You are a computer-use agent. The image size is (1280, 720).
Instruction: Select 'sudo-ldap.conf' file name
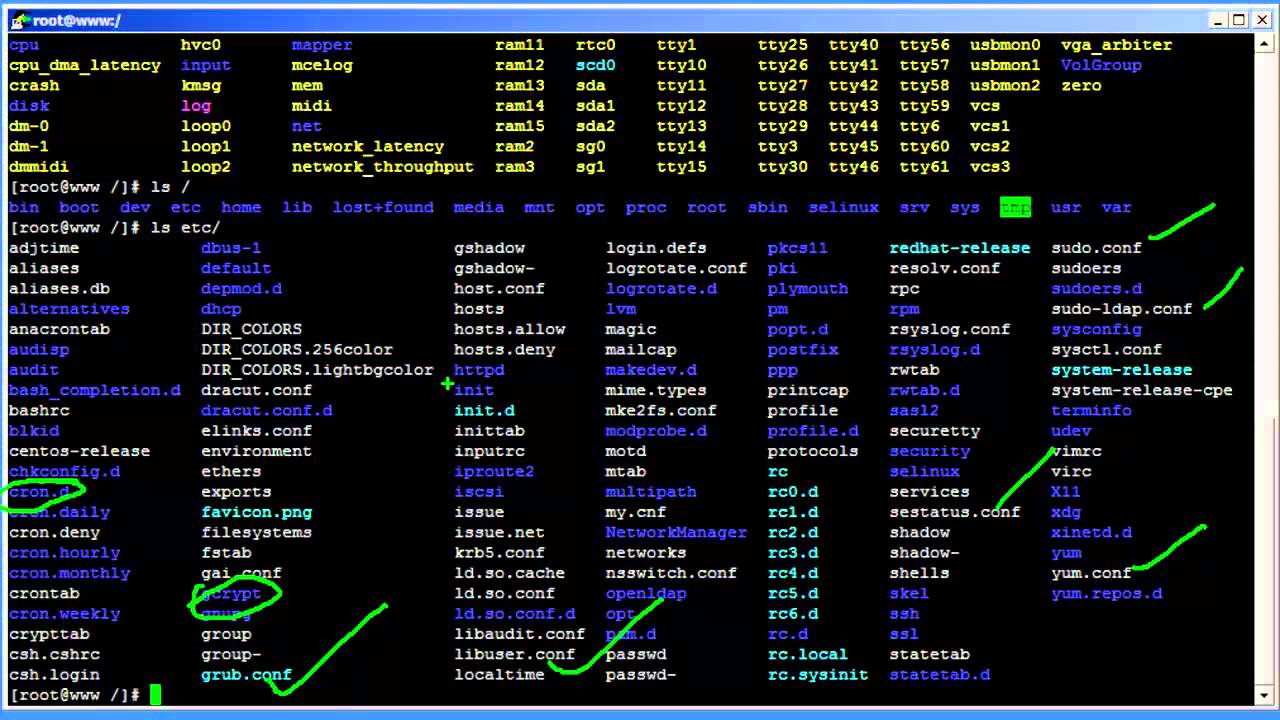point(1122,309)
